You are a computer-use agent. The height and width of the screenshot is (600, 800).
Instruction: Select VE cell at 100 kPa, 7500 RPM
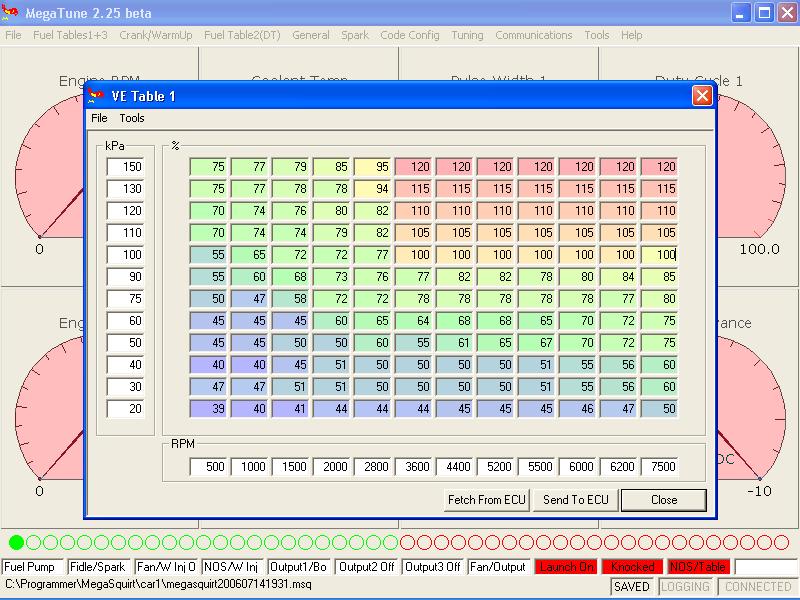tap(659, 255)
